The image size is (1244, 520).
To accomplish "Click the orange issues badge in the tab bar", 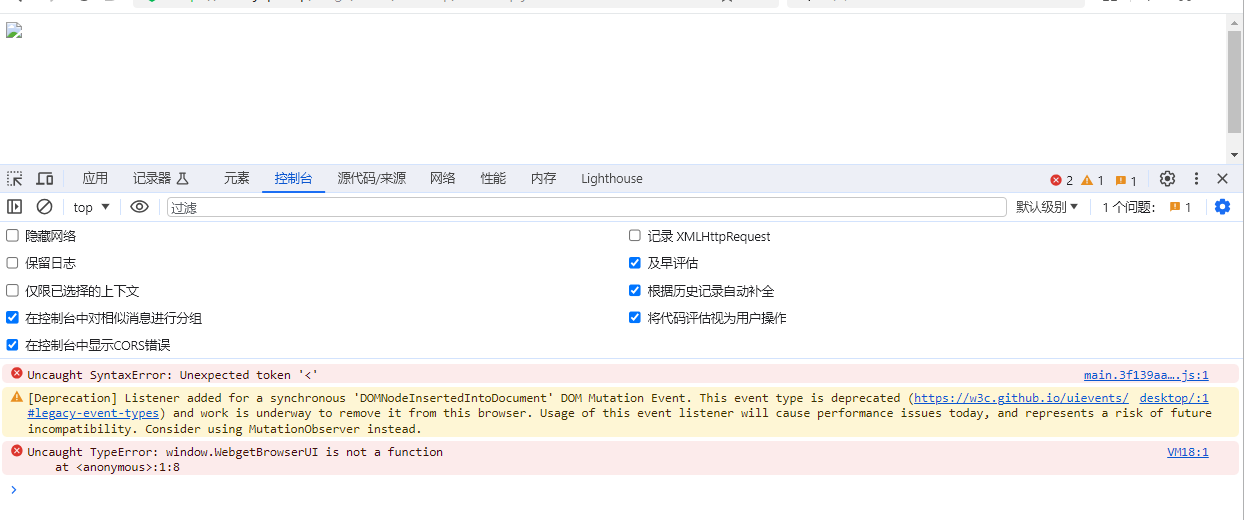I will [1126, 180].
